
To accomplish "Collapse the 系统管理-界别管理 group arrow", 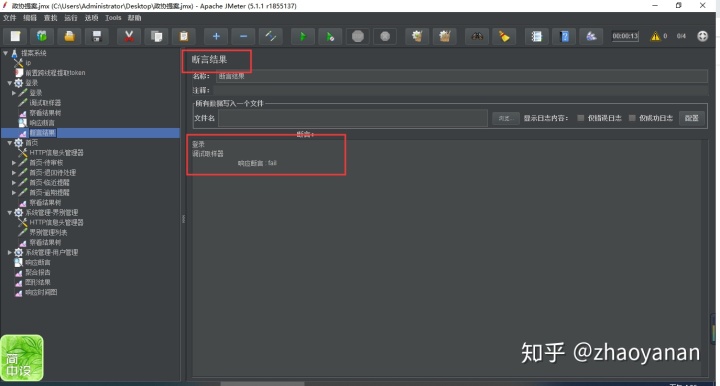I will coord(10,213).
